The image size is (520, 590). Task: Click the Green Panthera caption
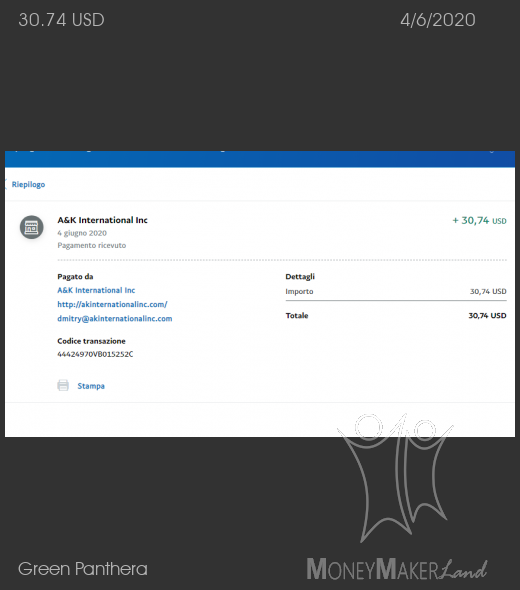(x=83, y=569)
